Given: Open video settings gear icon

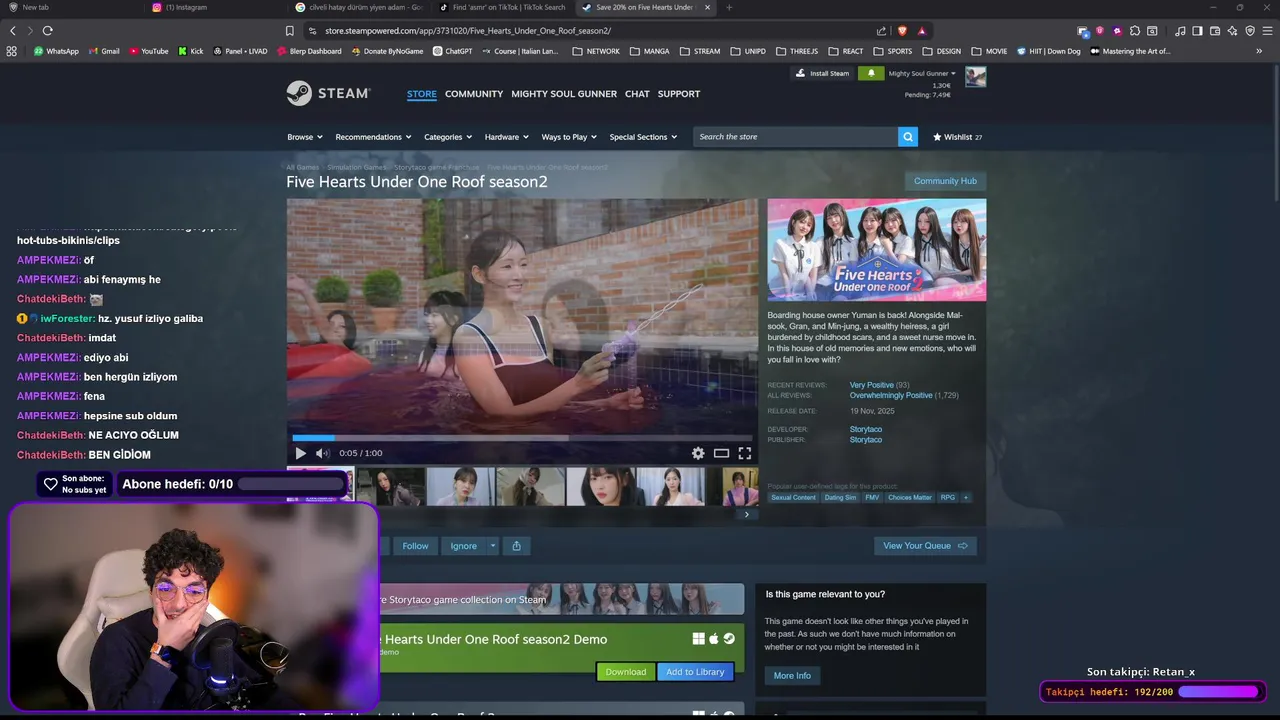Looking at the screenshot, I should click(x=698, y=453).
